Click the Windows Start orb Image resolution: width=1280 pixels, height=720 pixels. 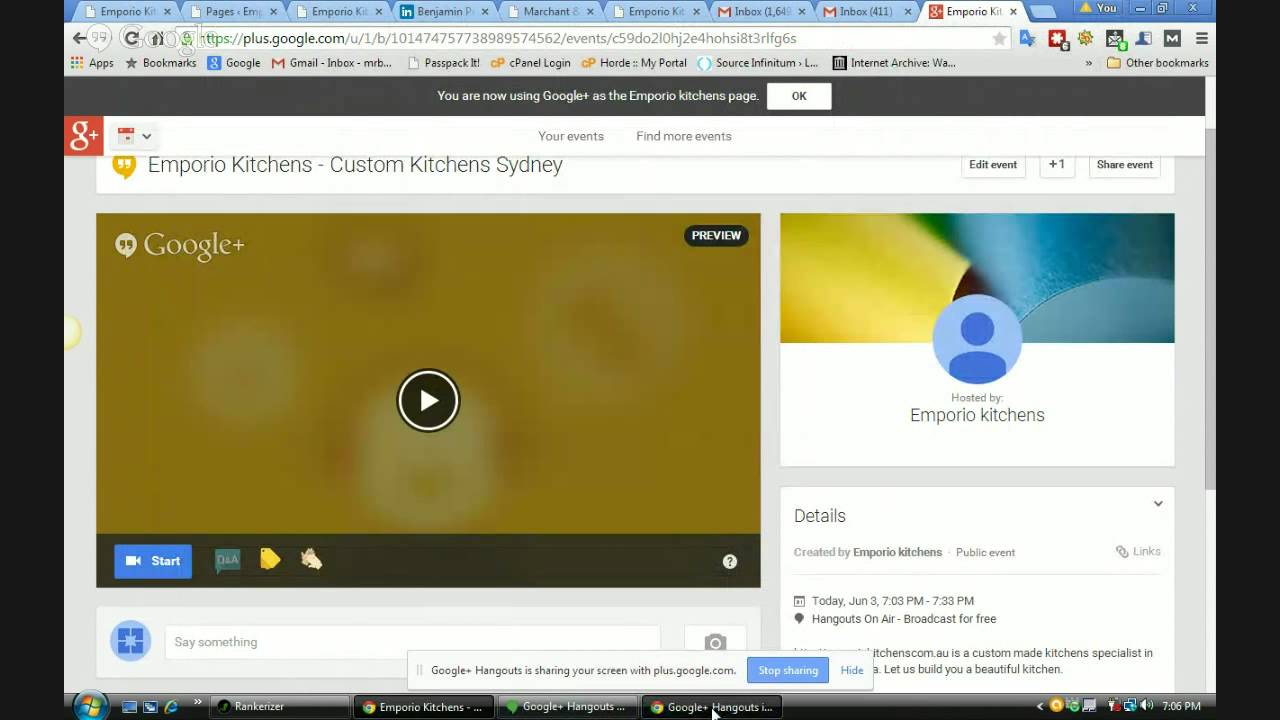pos(89,706)
